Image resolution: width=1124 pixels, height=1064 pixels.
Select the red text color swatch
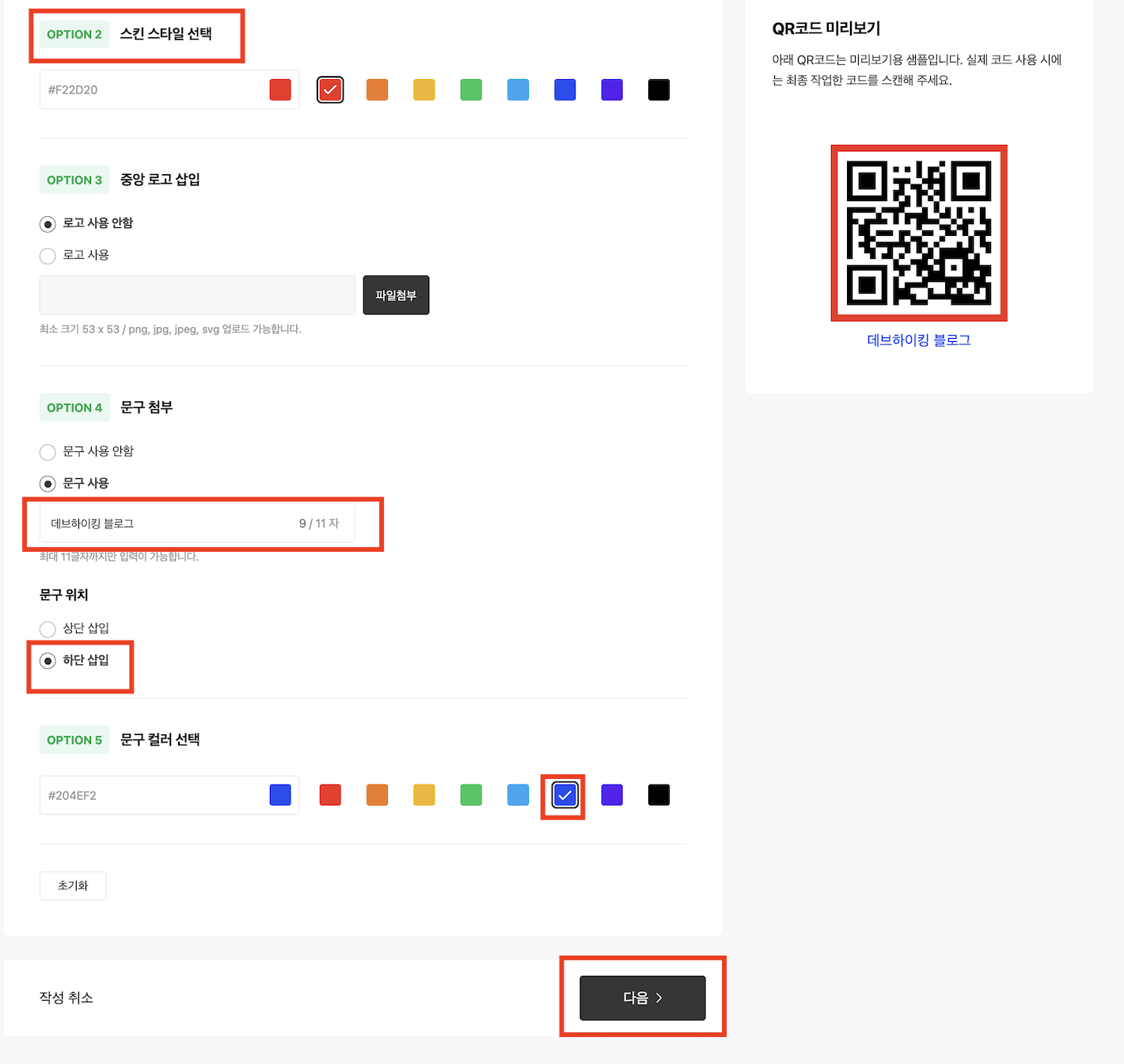(x=330, y=795)
